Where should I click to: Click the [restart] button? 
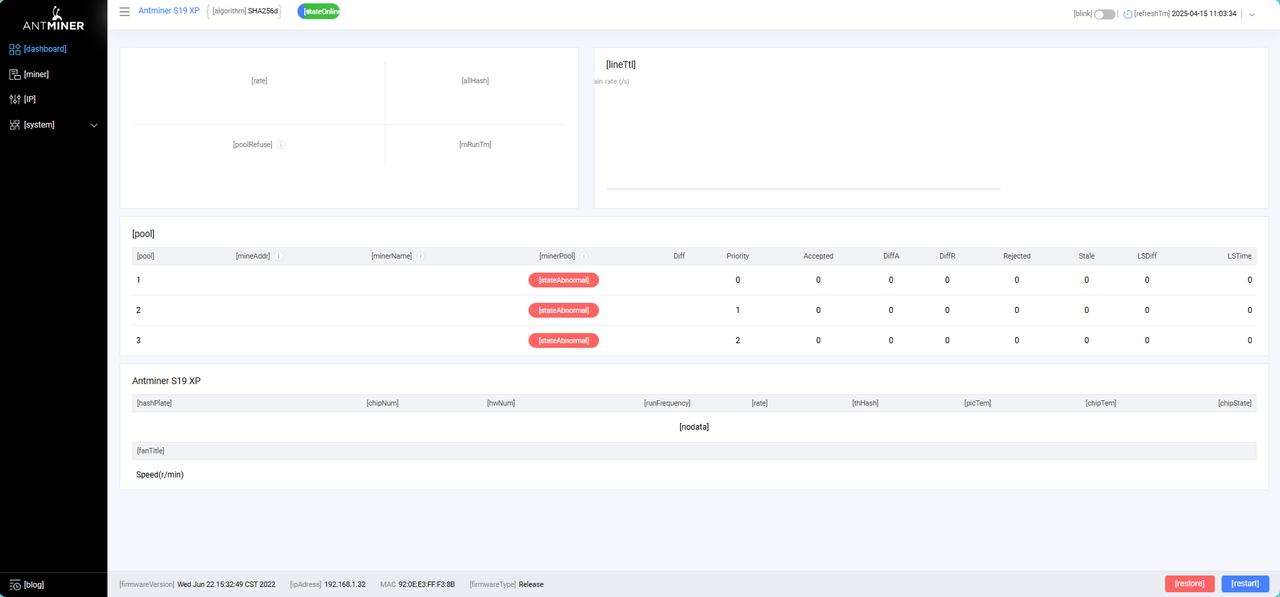(x=1245, y=584)
